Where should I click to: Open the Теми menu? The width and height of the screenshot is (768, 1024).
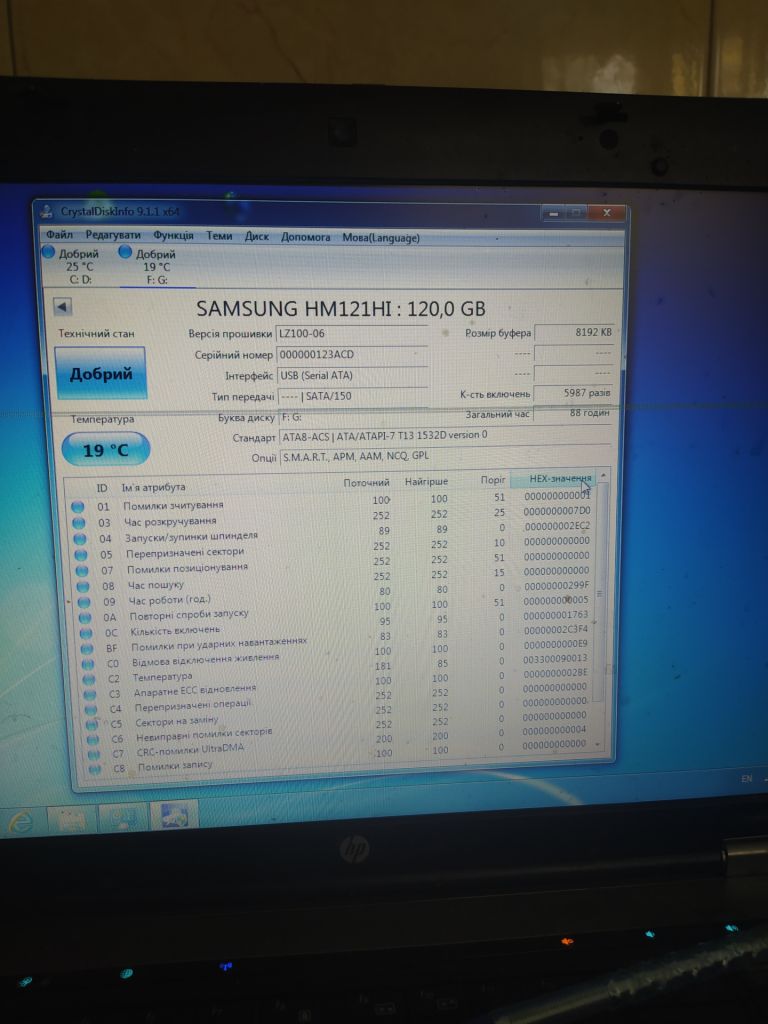click(x=219, y=236)
